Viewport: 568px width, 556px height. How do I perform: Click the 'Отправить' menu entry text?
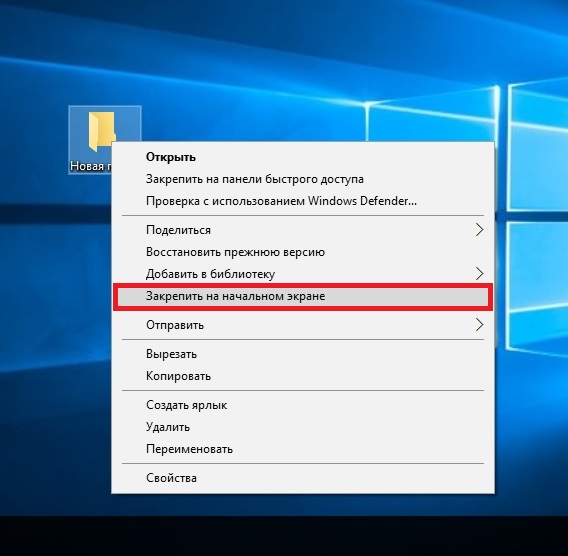coord(175,325)
